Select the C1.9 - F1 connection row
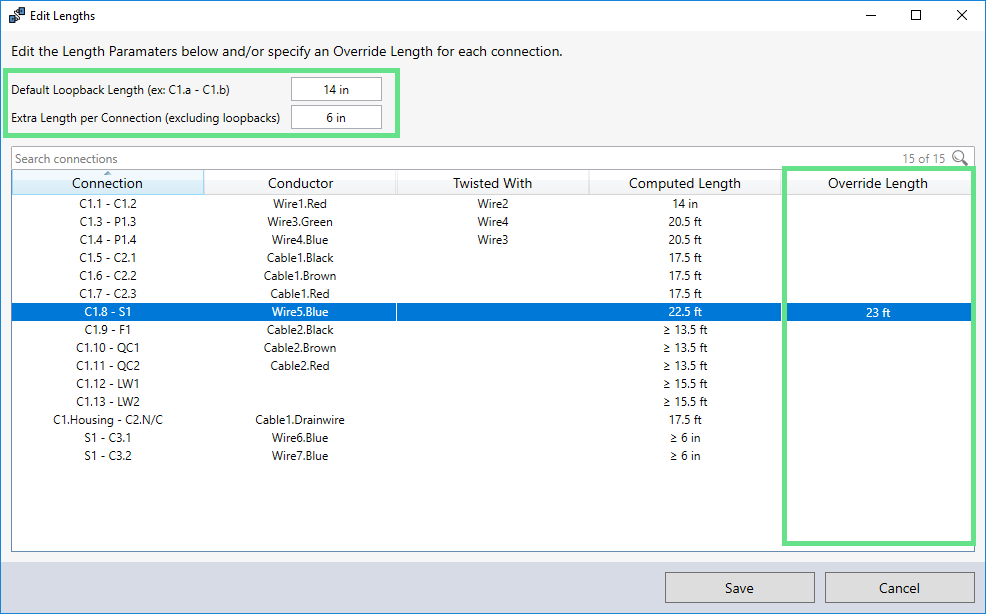The width and height of the screenshot is (986, 614). 107,330
